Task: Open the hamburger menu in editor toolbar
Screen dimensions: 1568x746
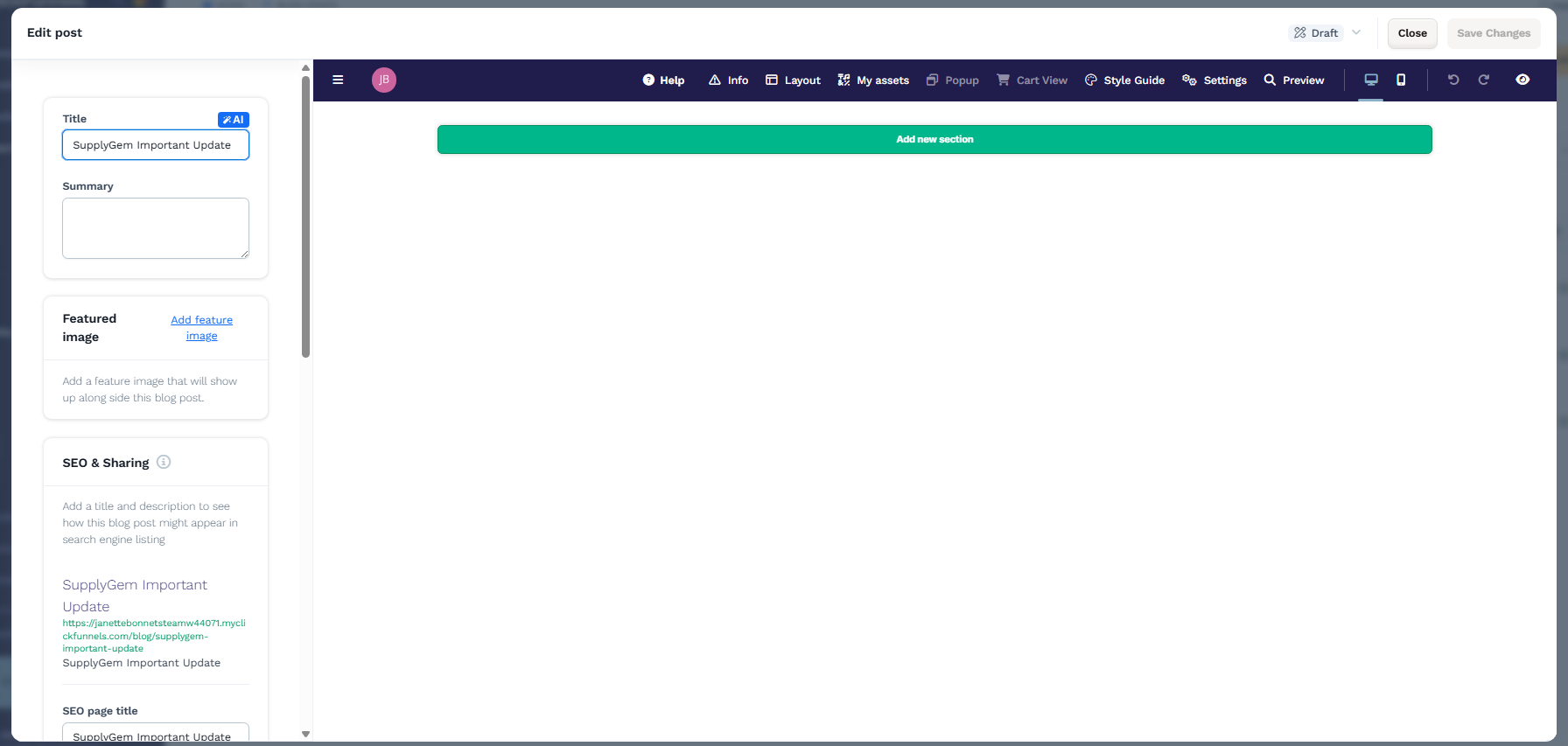Action: click(x=338, y=80)
